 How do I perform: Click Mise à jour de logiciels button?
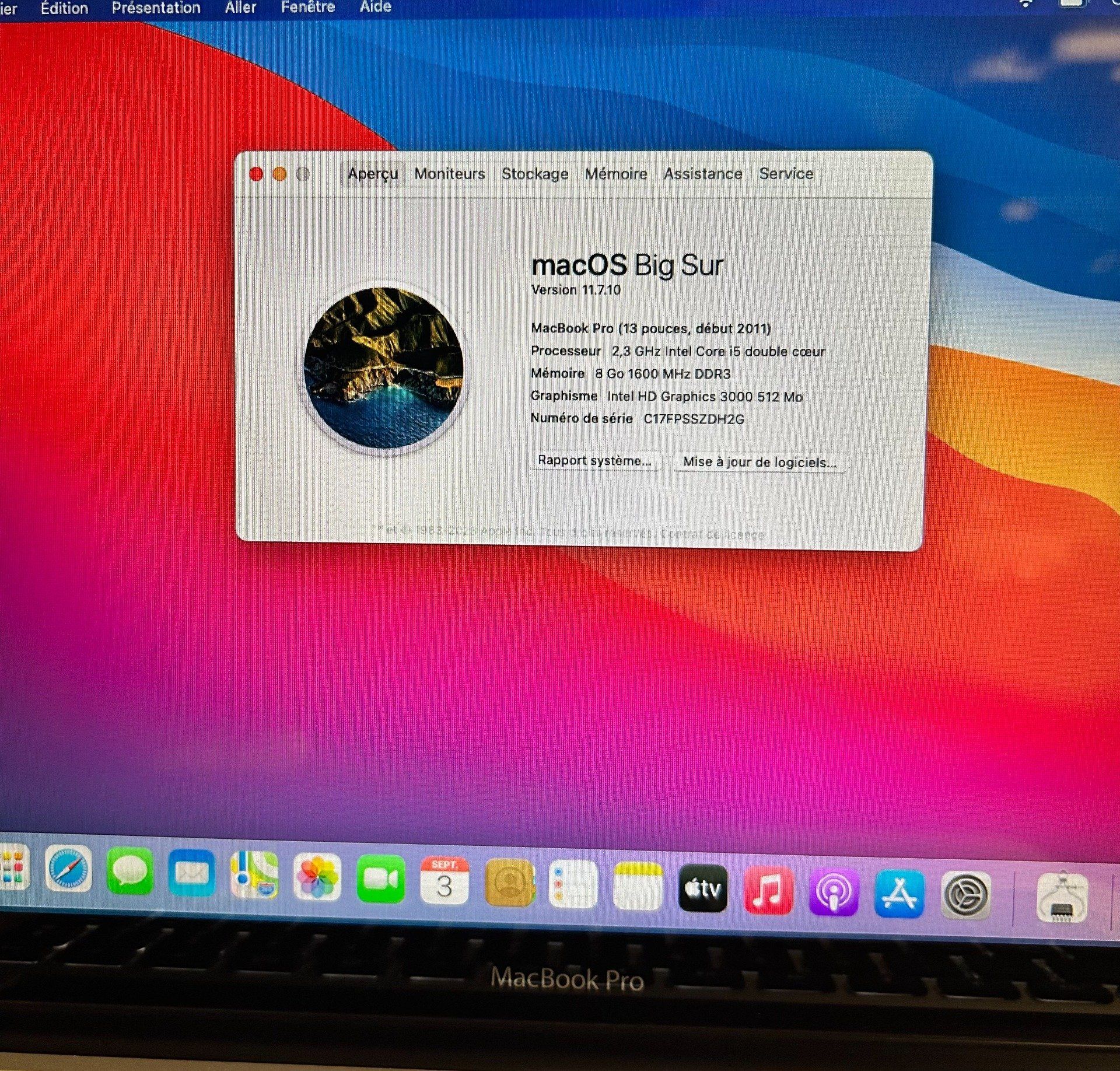(x=760, y=462)
